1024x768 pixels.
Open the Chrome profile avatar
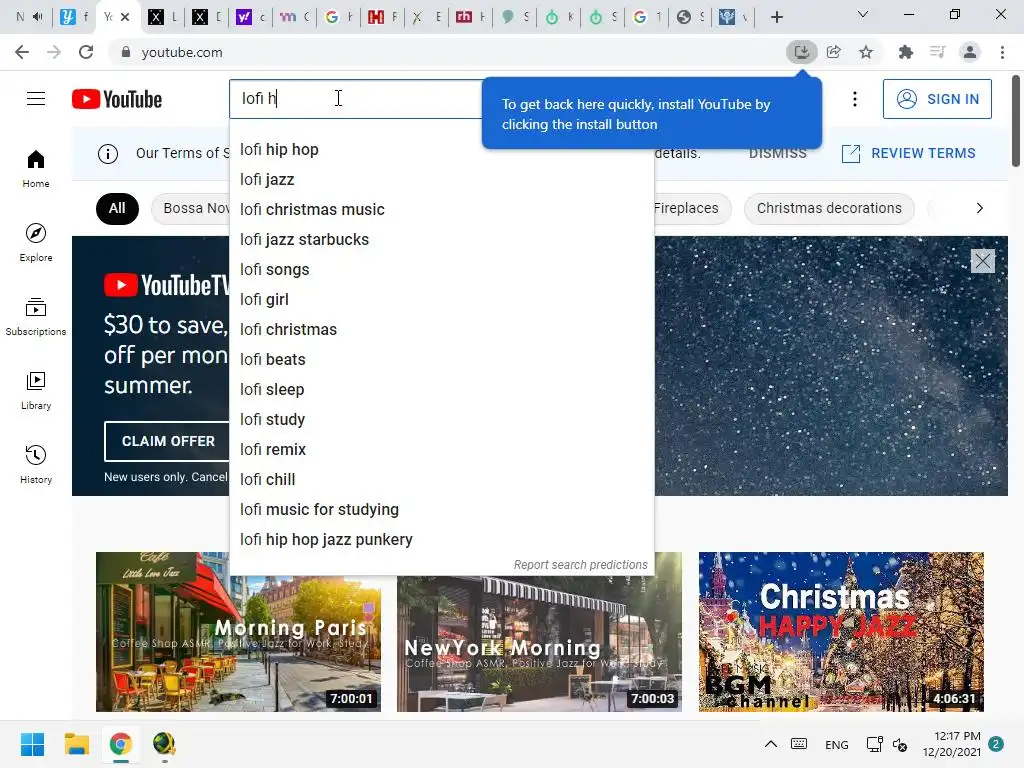(970, 52)
